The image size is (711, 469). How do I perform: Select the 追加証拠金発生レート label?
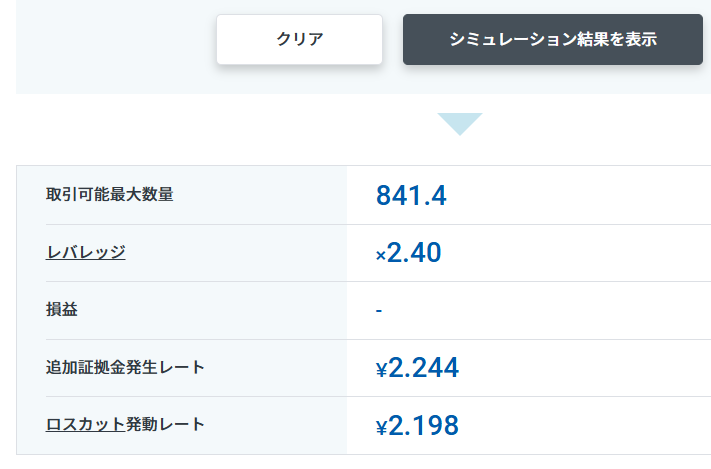coord(126,367)
